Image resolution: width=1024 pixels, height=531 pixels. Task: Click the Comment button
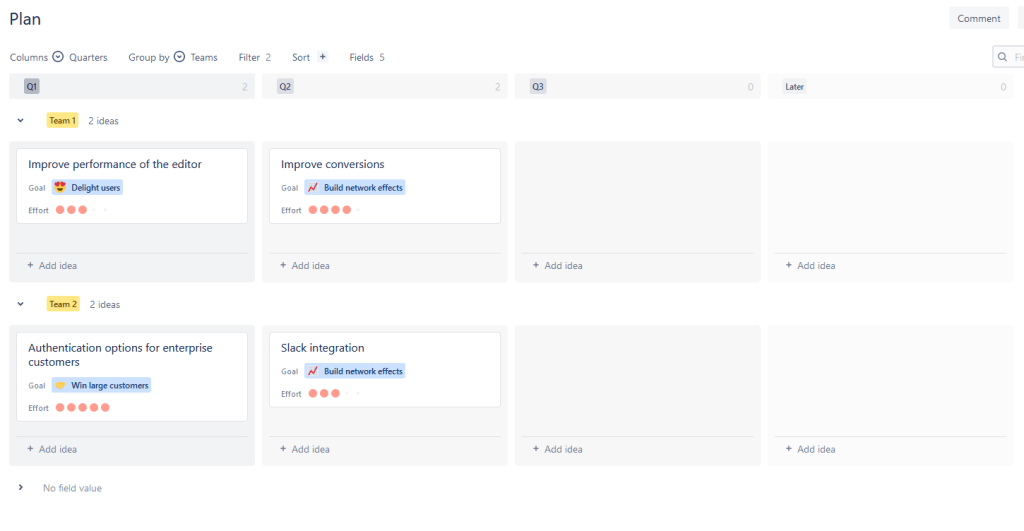point(978,18)
